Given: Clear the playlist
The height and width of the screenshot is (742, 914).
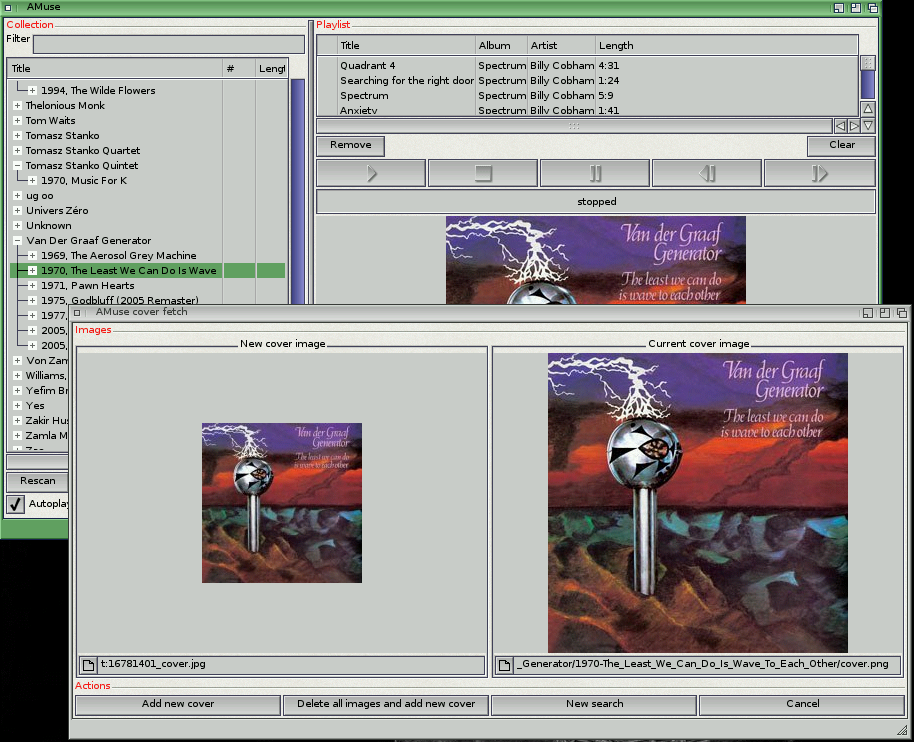Looking at the screenshot, I should click(x=841, y=145).
